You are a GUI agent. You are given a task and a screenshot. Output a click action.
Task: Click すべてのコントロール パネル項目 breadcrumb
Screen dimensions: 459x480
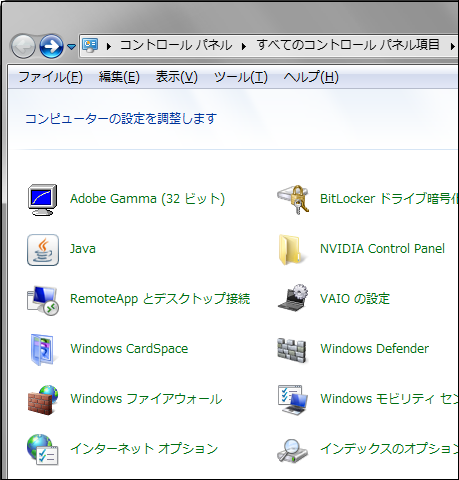point(348,45)
